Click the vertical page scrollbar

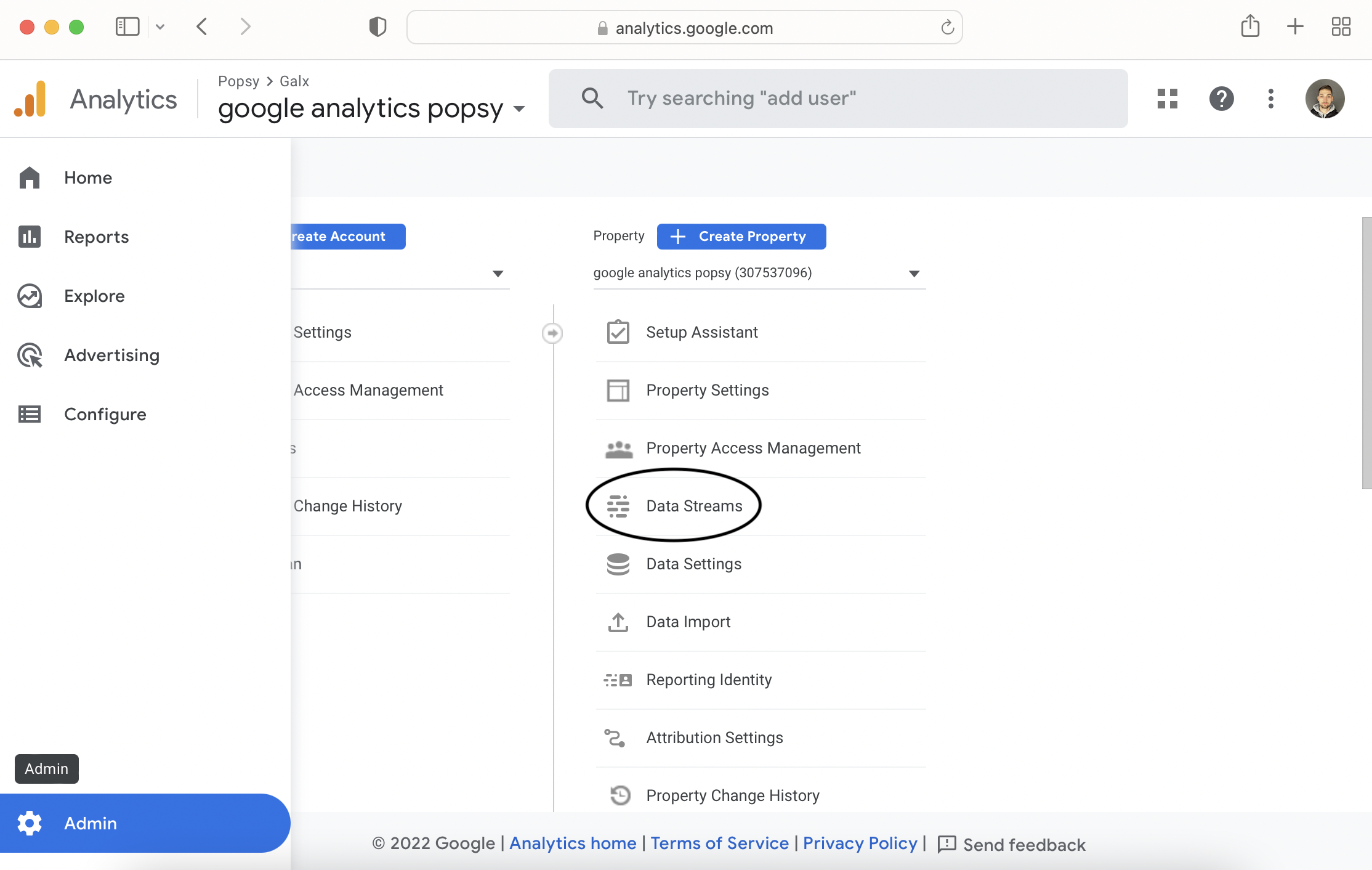1366,353
